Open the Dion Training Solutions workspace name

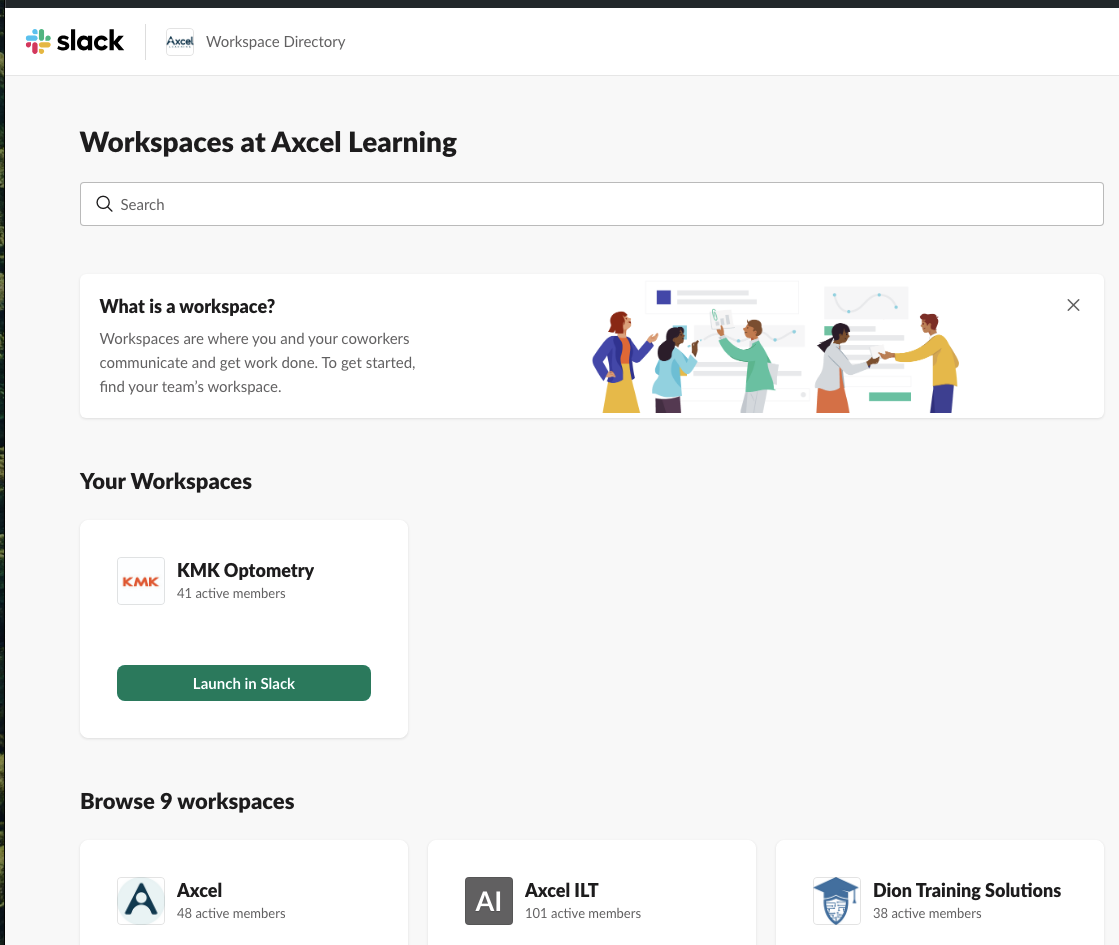pos(966,890)
